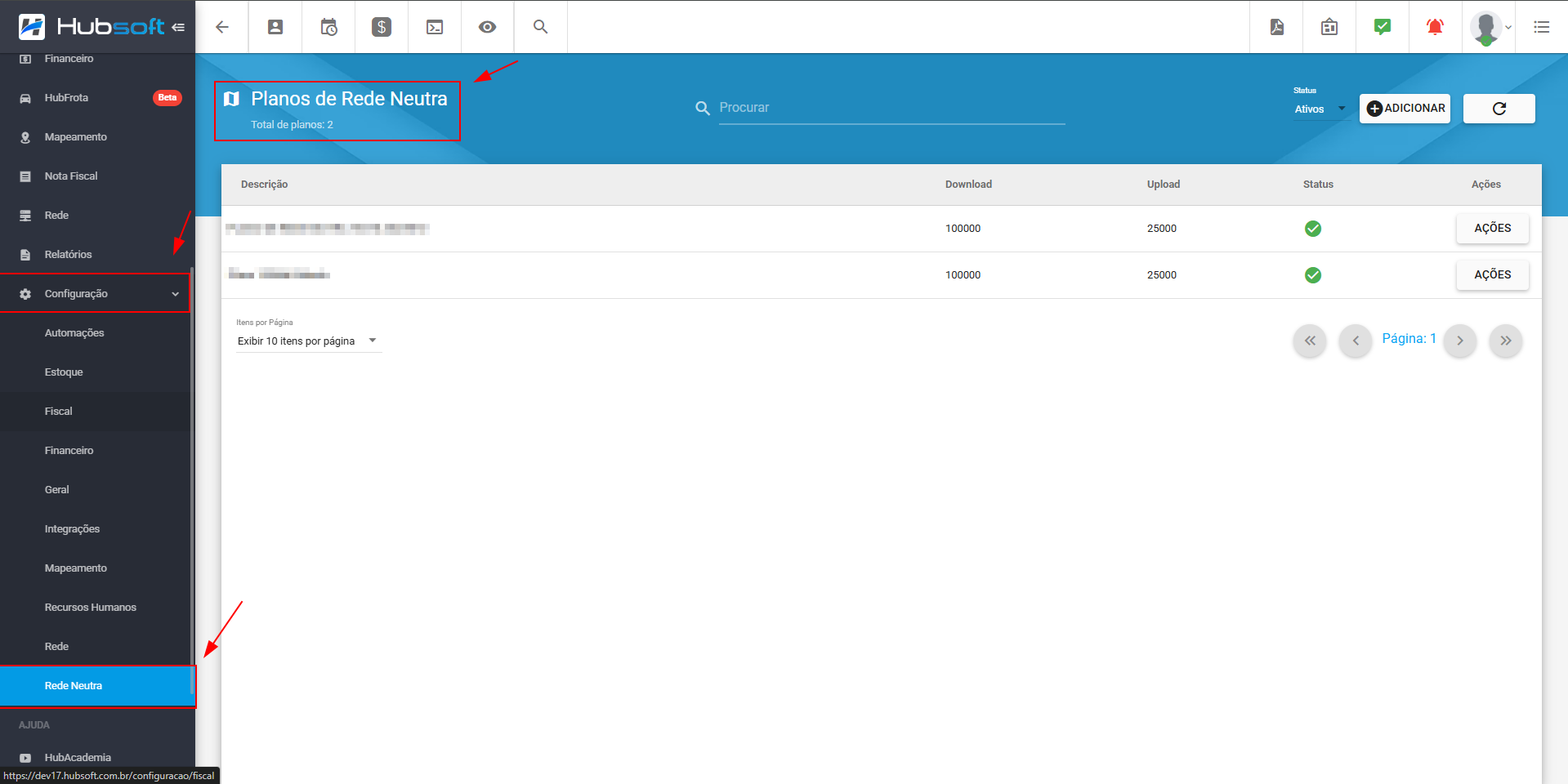
Task: Select Integrações under Configuração
Action: pyautogui.click(x=96, y=529)
